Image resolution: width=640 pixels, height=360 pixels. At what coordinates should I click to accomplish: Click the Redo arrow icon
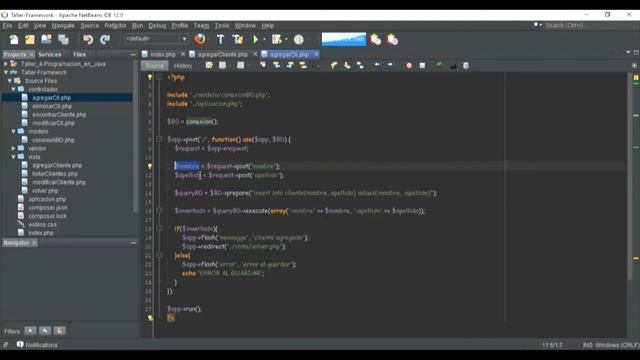coord(105,40)
